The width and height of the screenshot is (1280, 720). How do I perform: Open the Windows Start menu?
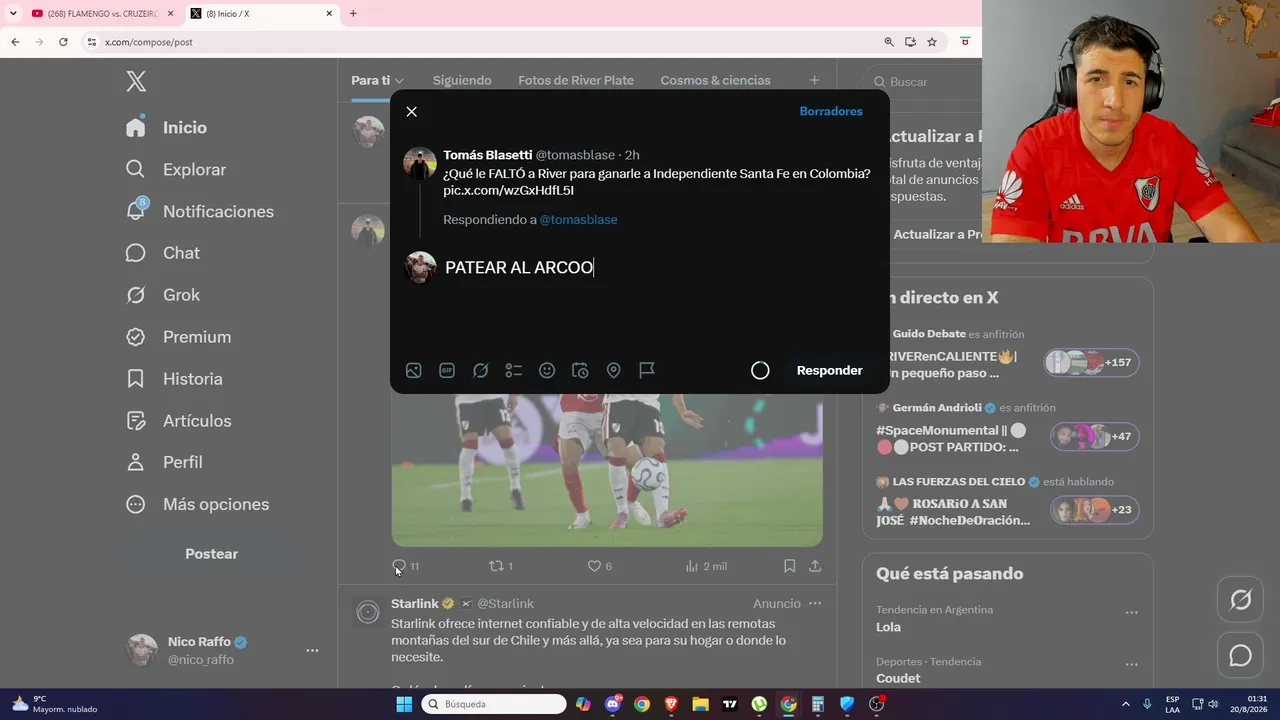pos(404,704)
